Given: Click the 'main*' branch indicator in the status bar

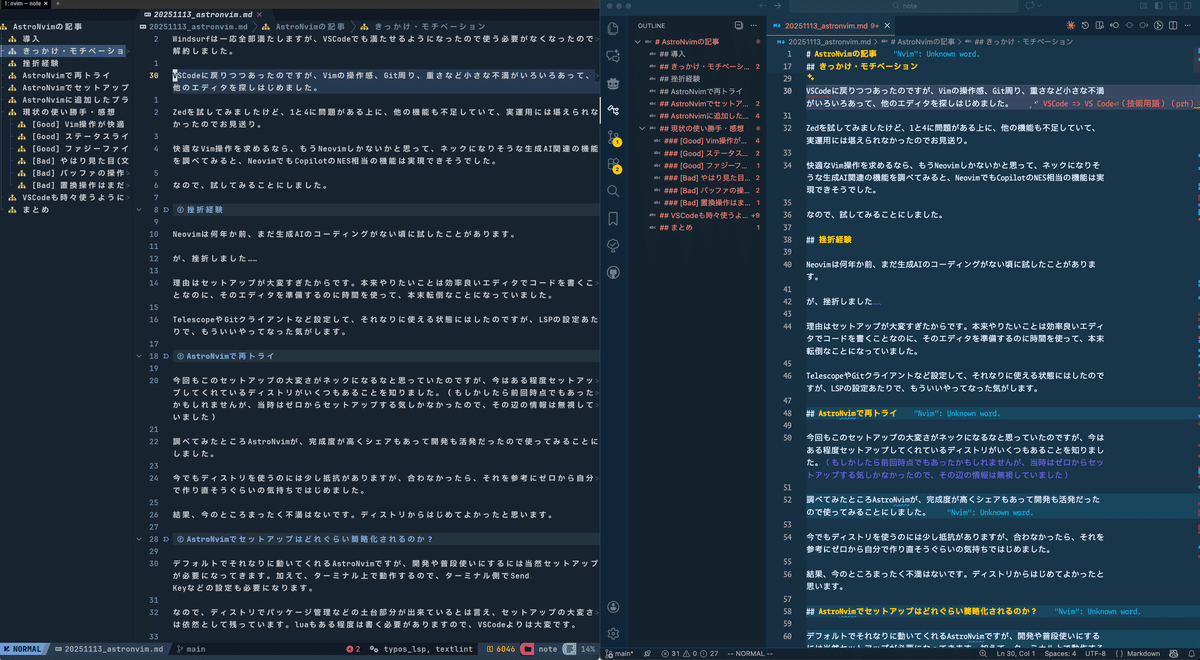Looking at the screenshot, I should tap(622, 651).
